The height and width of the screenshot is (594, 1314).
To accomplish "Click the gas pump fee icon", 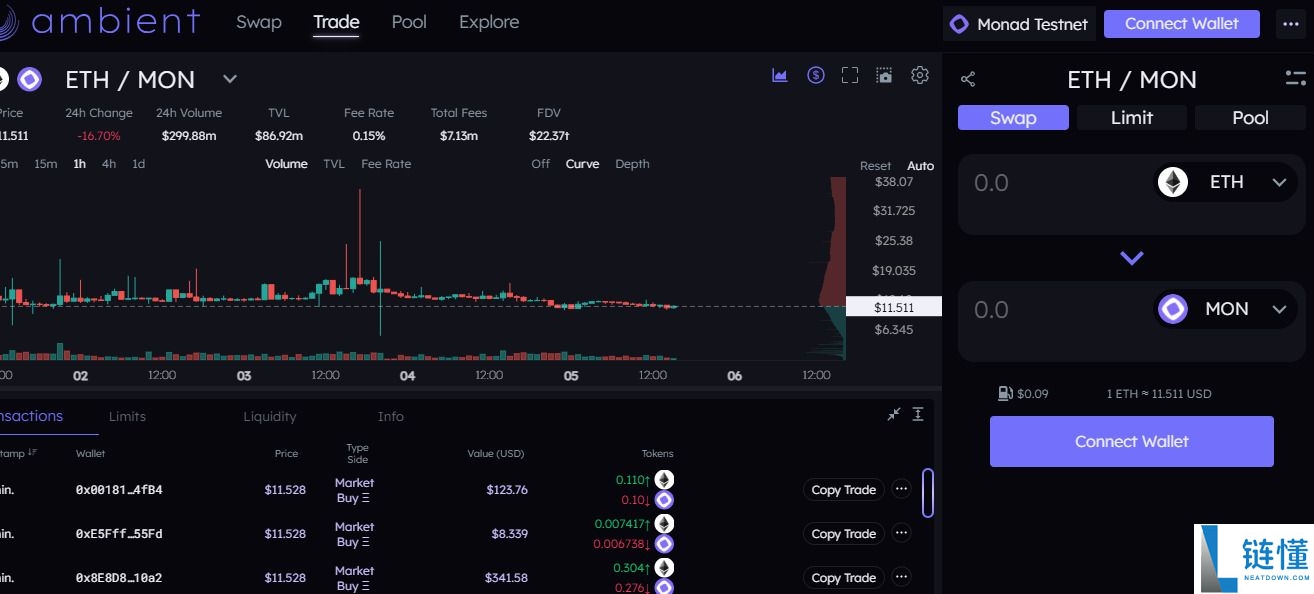I will pos(1005,393).
